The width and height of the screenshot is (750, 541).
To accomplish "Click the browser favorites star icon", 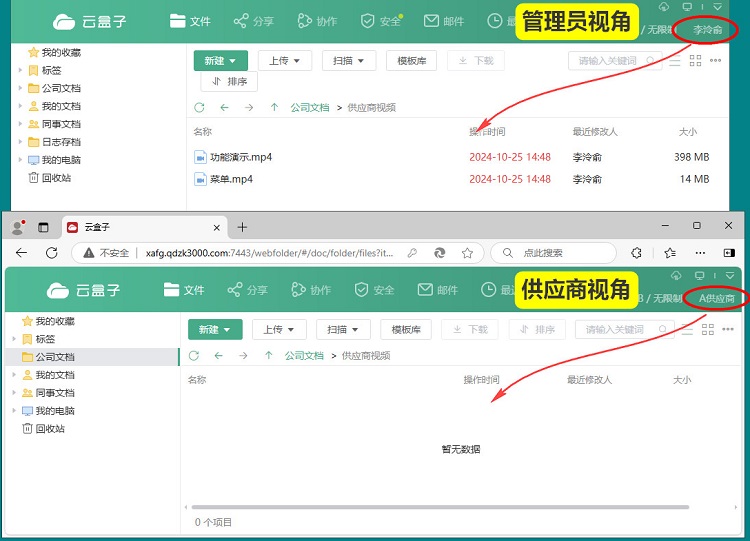I will pyautogui.click(x=669, y=253).
